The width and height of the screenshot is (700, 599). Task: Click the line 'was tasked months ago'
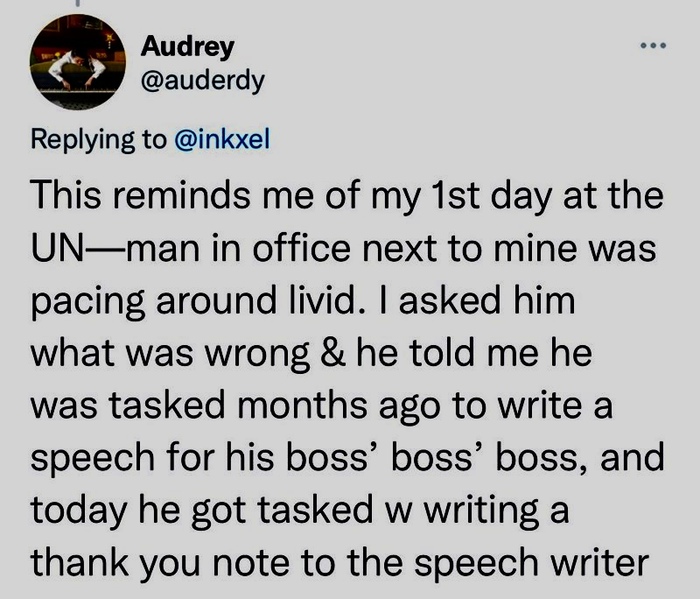(321, 407)
